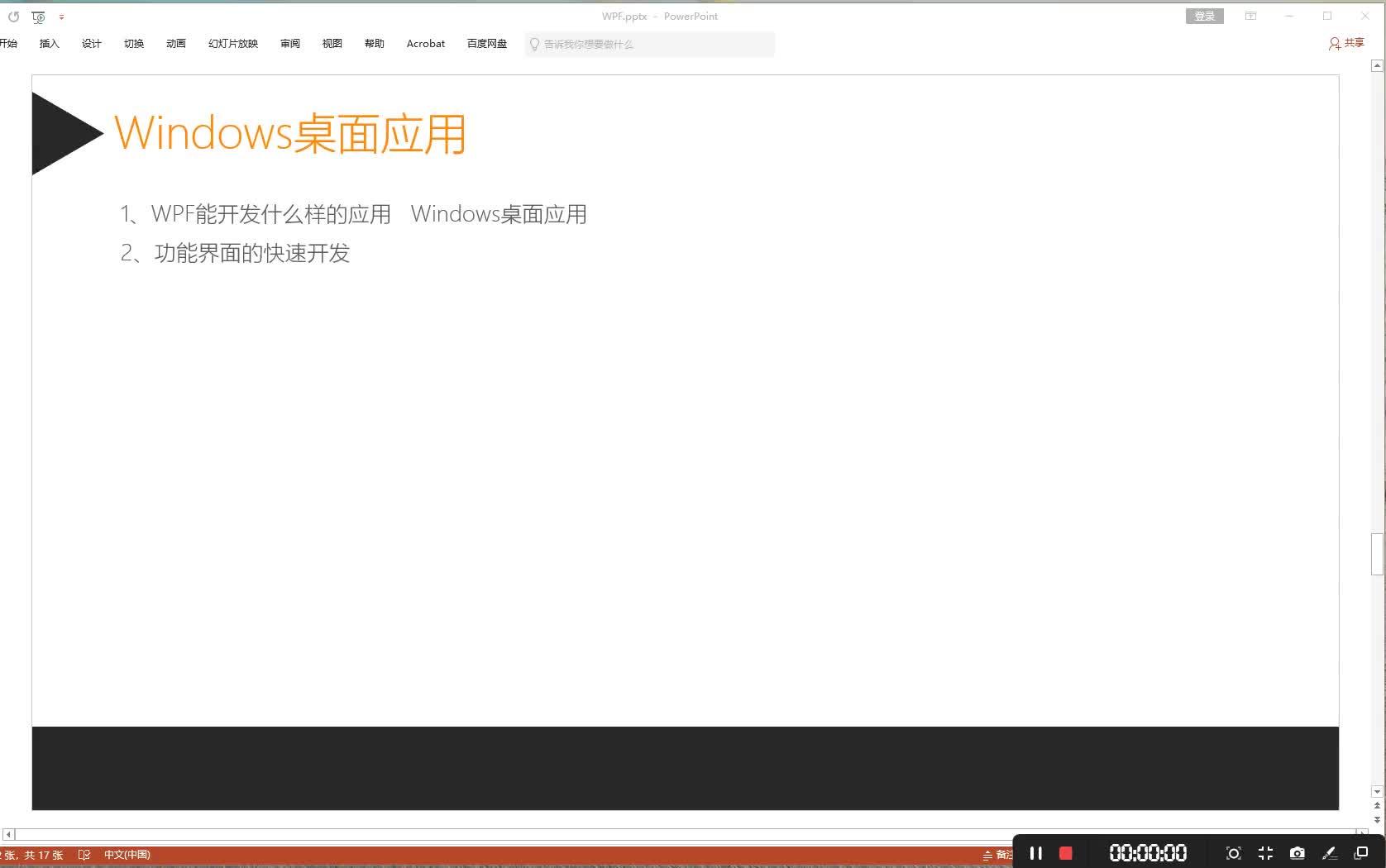Stop recording with the red square button

click(x=1066, y=852)
